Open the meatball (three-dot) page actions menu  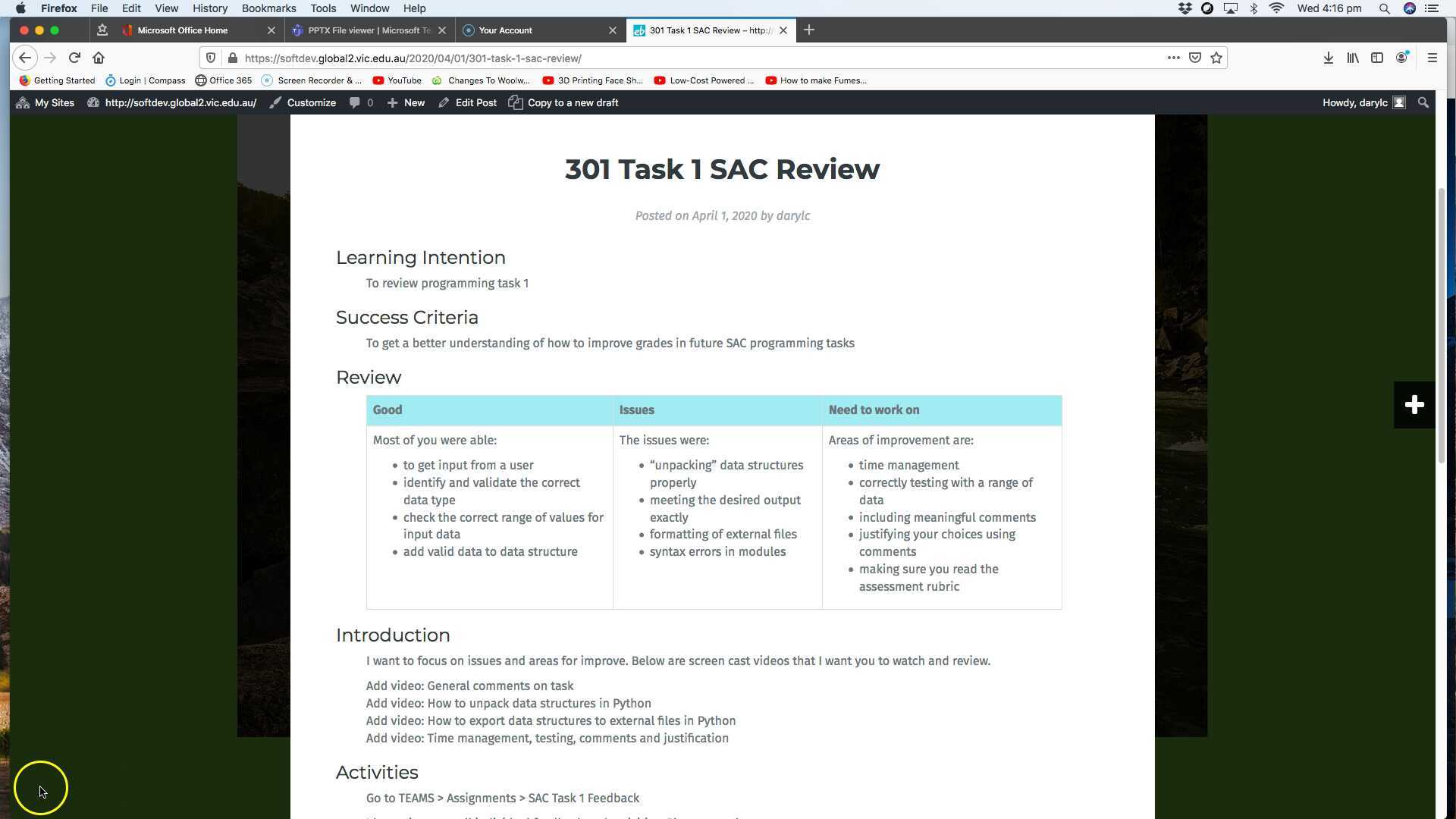point(1173,58)
